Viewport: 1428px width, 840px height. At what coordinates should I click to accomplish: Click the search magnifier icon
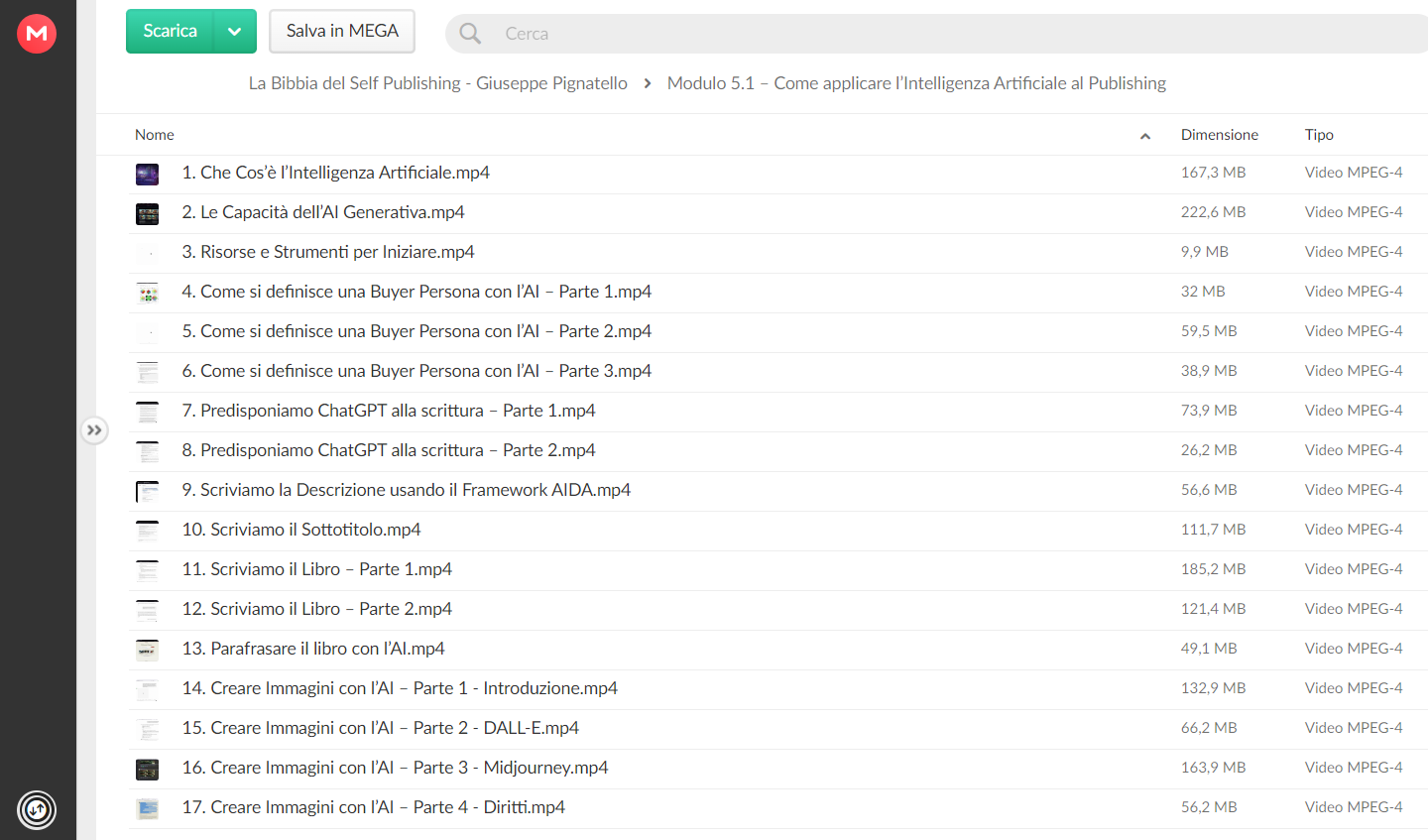(x=470, y=34)
